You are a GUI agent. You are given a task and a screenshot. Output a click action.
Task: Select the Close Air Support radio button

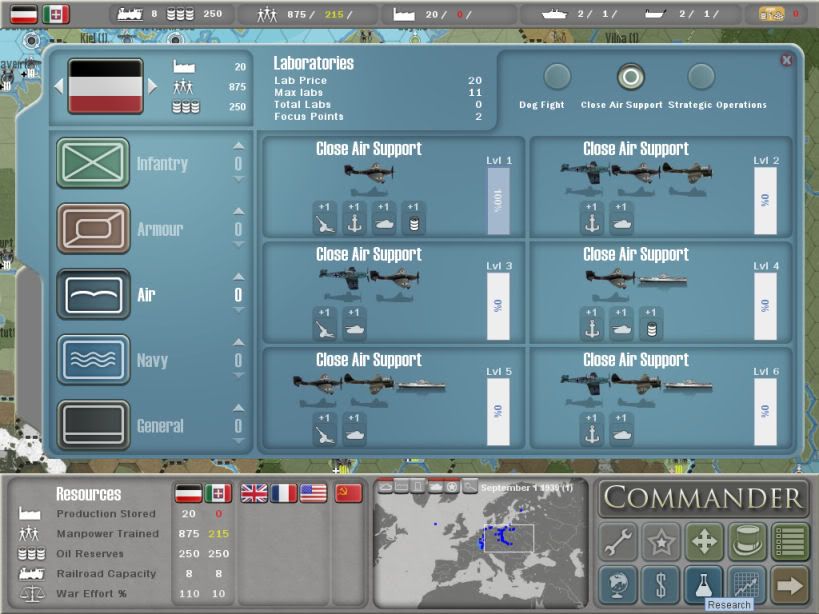pyautogui.click(x=630, y=77)
